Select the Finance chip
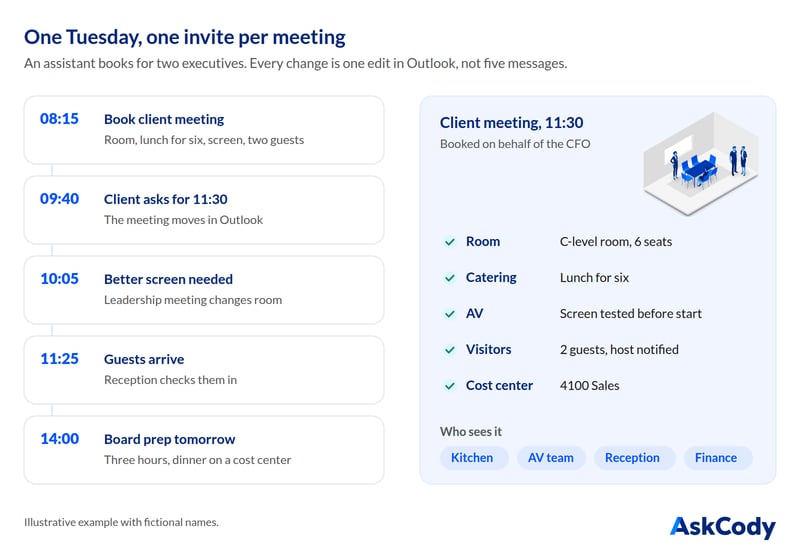800x560 pixels. pyautogui.click(x=716, y=457)
